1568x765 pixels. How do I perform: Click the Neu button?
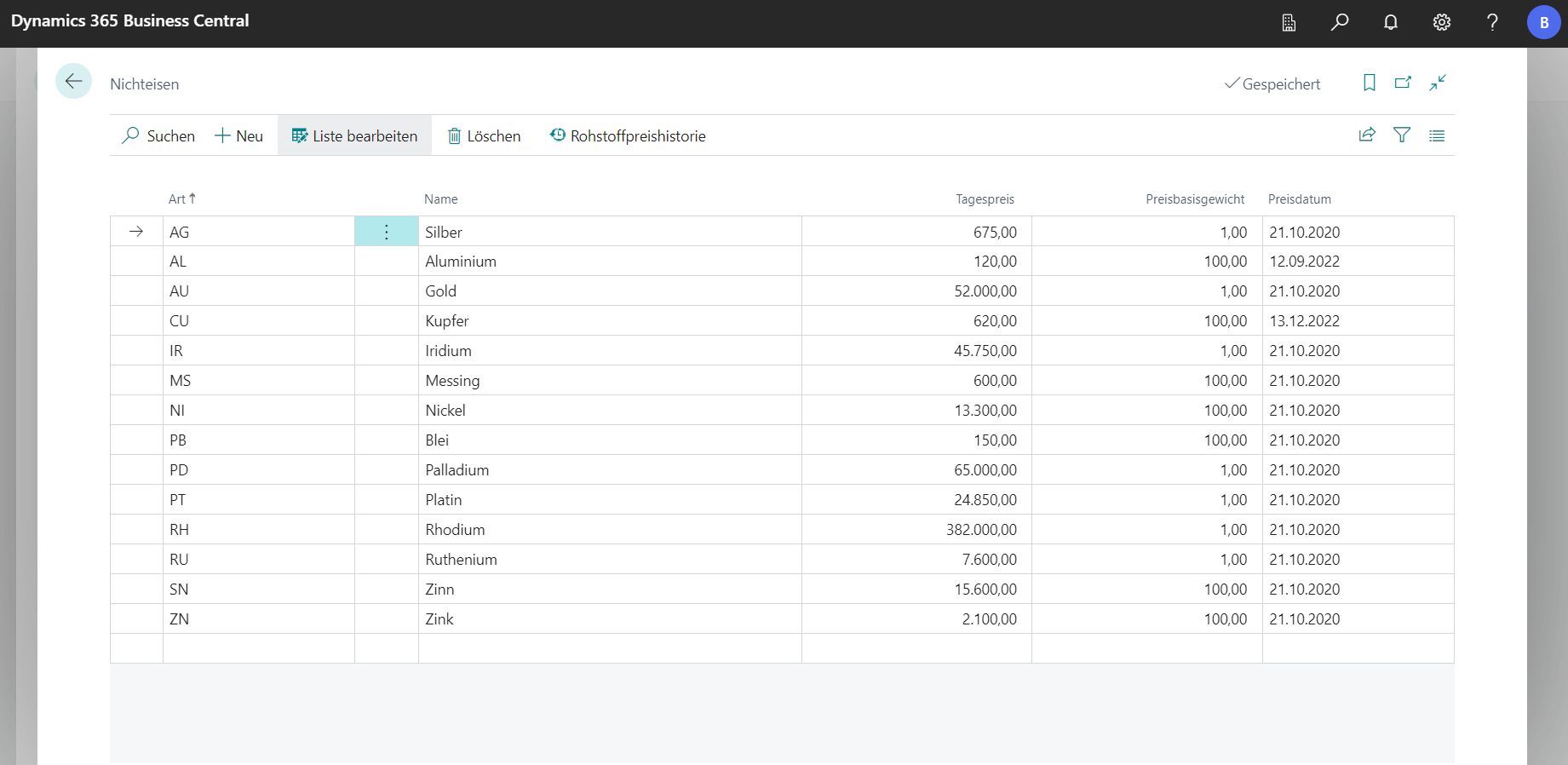pyautogui.click(x=238, y=135)
